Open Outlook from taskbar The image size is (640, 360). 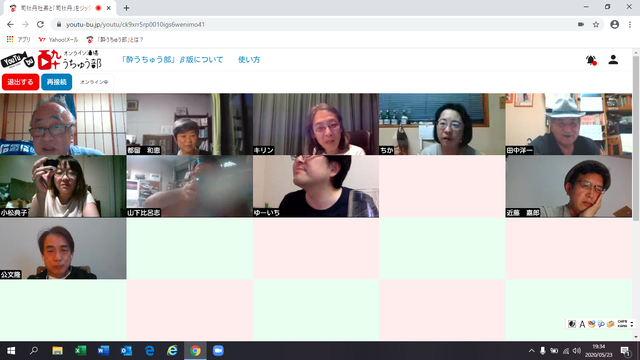[x=127, y=351]
